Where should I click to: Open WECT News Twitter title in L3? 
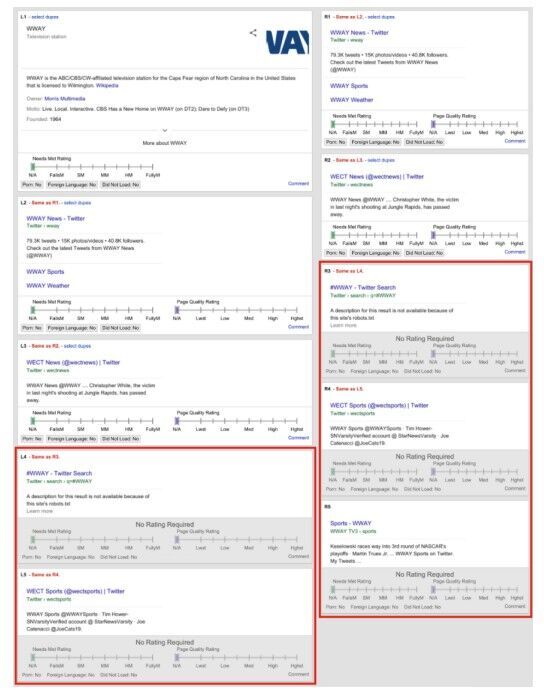coord(73,362)
